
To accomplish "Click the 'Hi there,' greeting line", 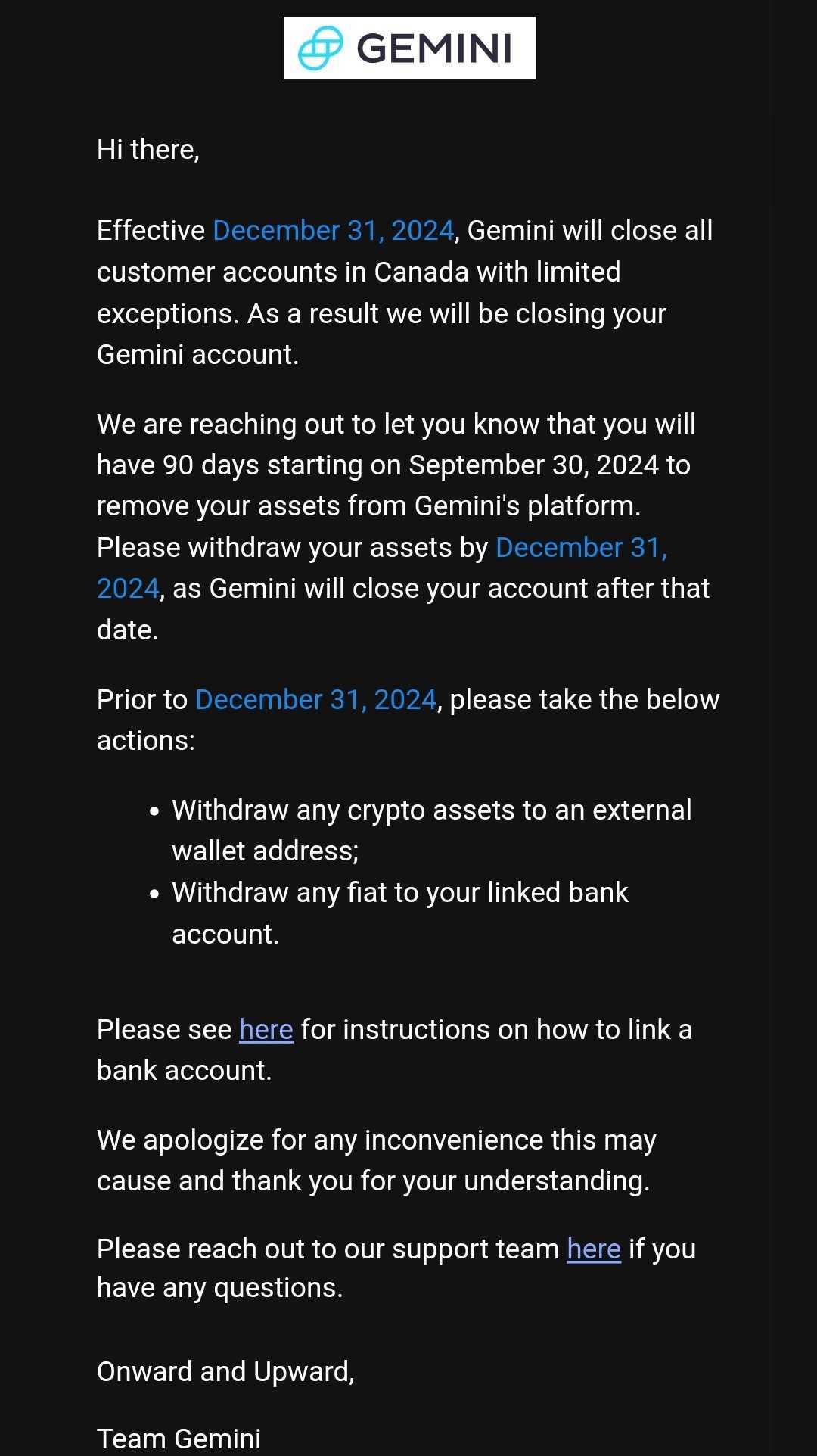I will 148,150.
